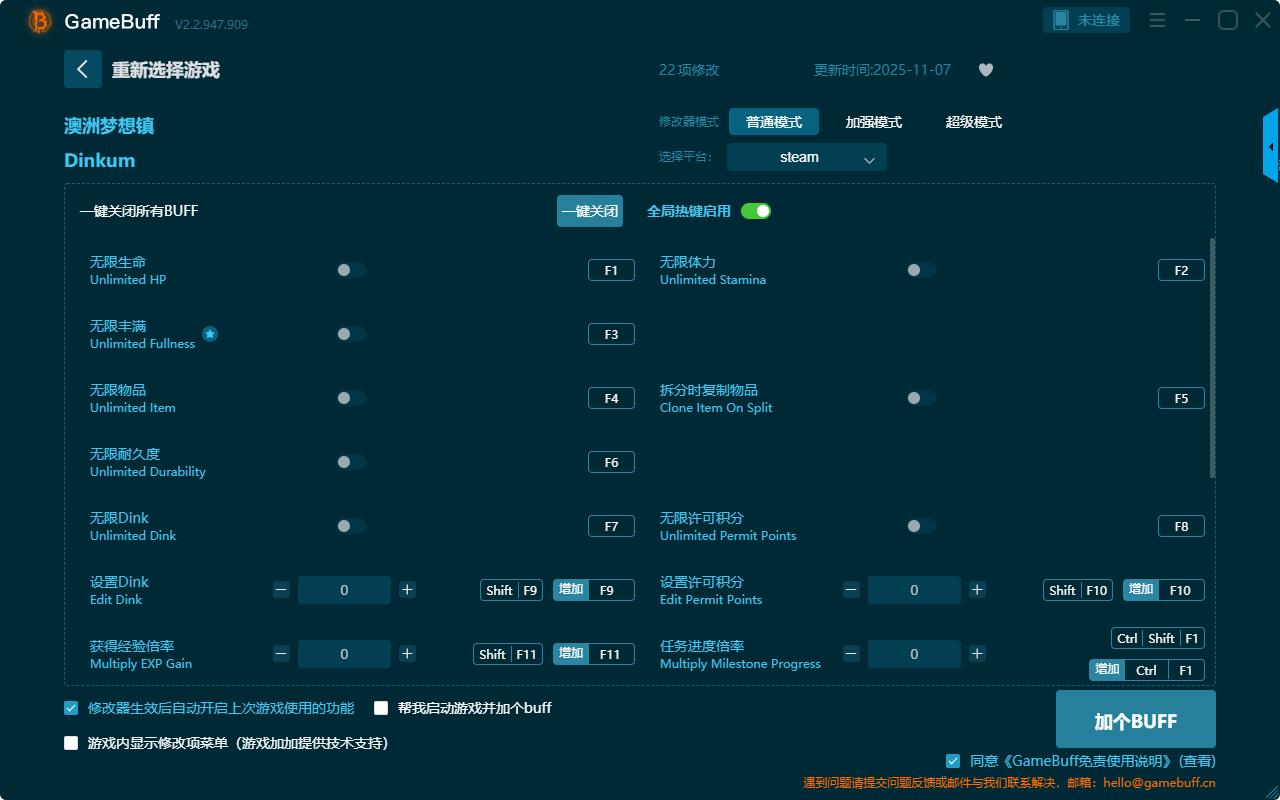Viewport: 1280px width, 800px height.
Task: Click the star badge next to Unlimited Fullness
Action: click(210, 334)
